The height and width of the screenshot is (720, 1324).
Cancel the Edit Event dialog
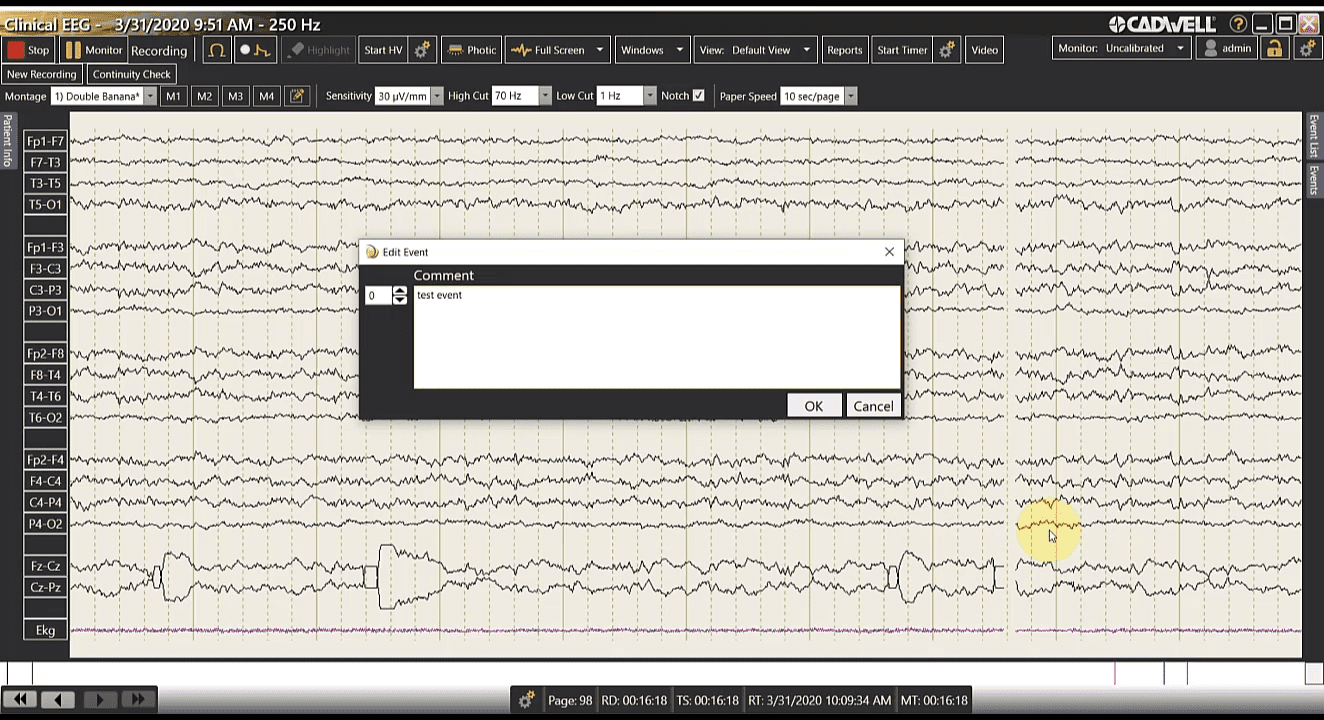pos(872,406)
